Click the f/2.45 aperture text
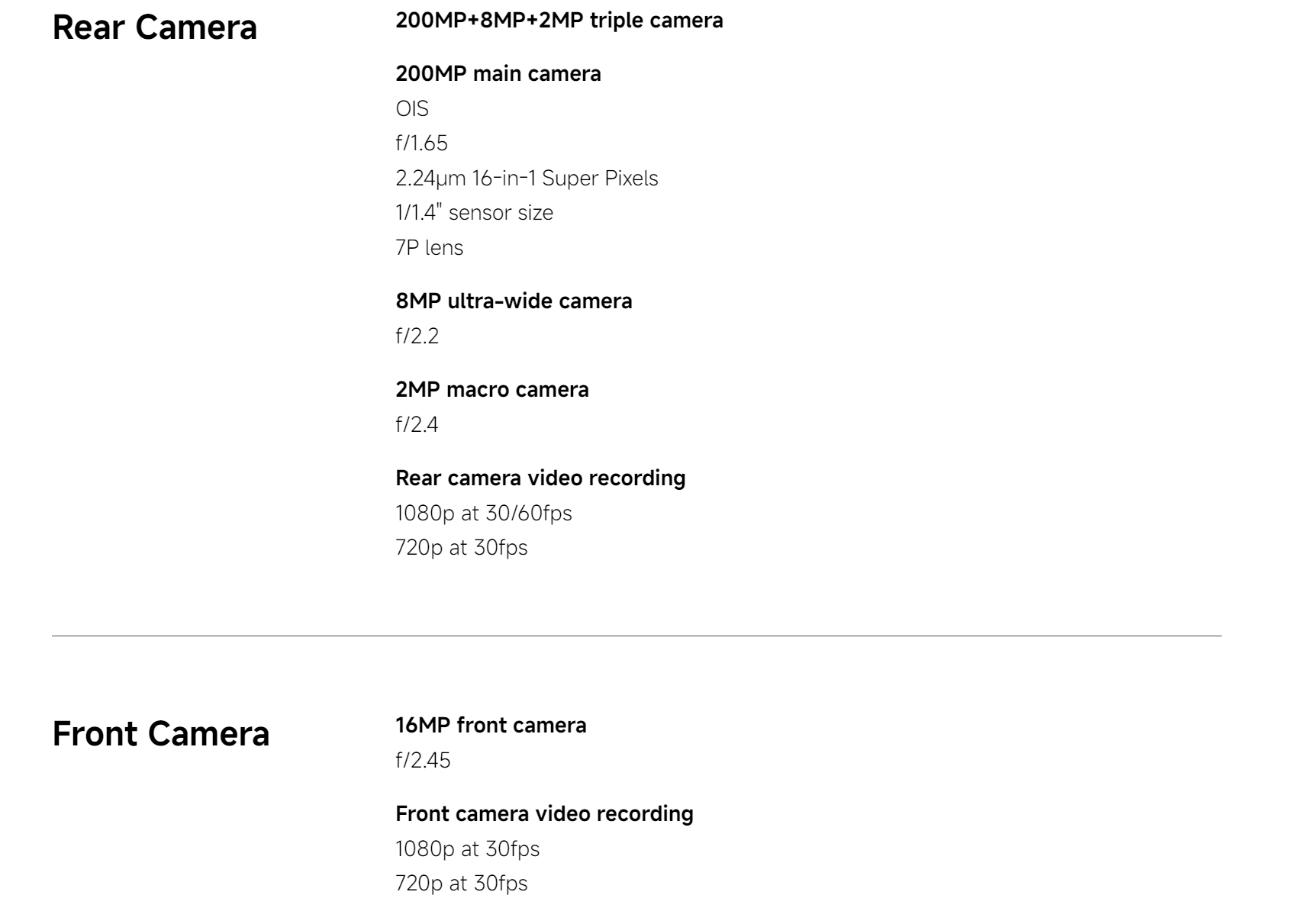 click(423, 761)
